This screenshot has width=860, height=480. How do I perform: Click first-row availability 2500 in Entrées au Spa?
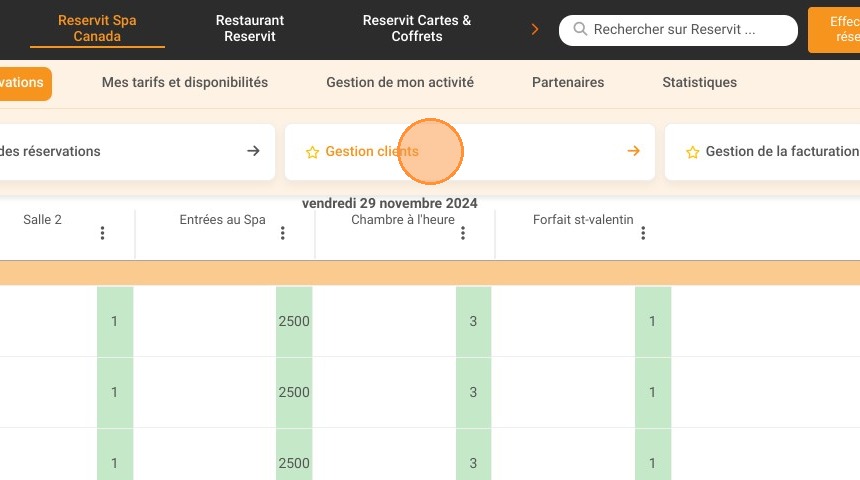294,321
